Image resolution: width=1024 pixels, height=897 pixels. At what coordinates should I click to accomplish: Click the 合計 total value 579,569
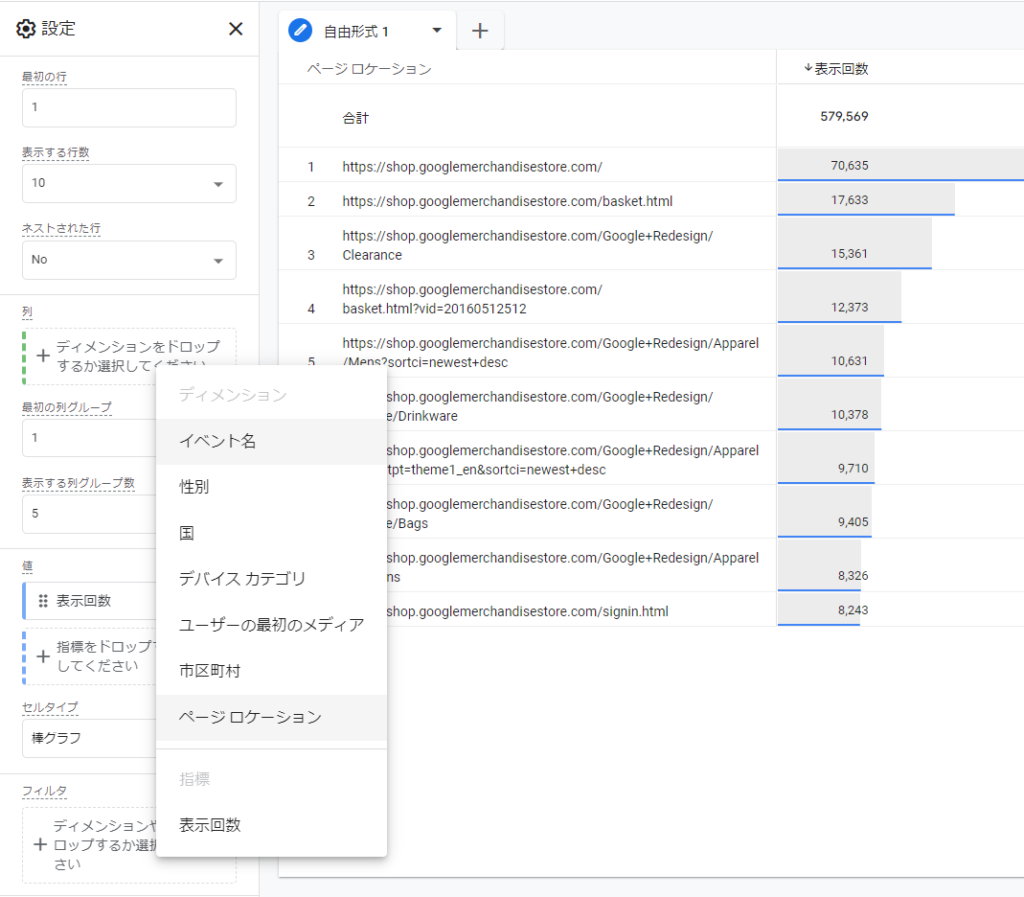click(x=844, y=117)
